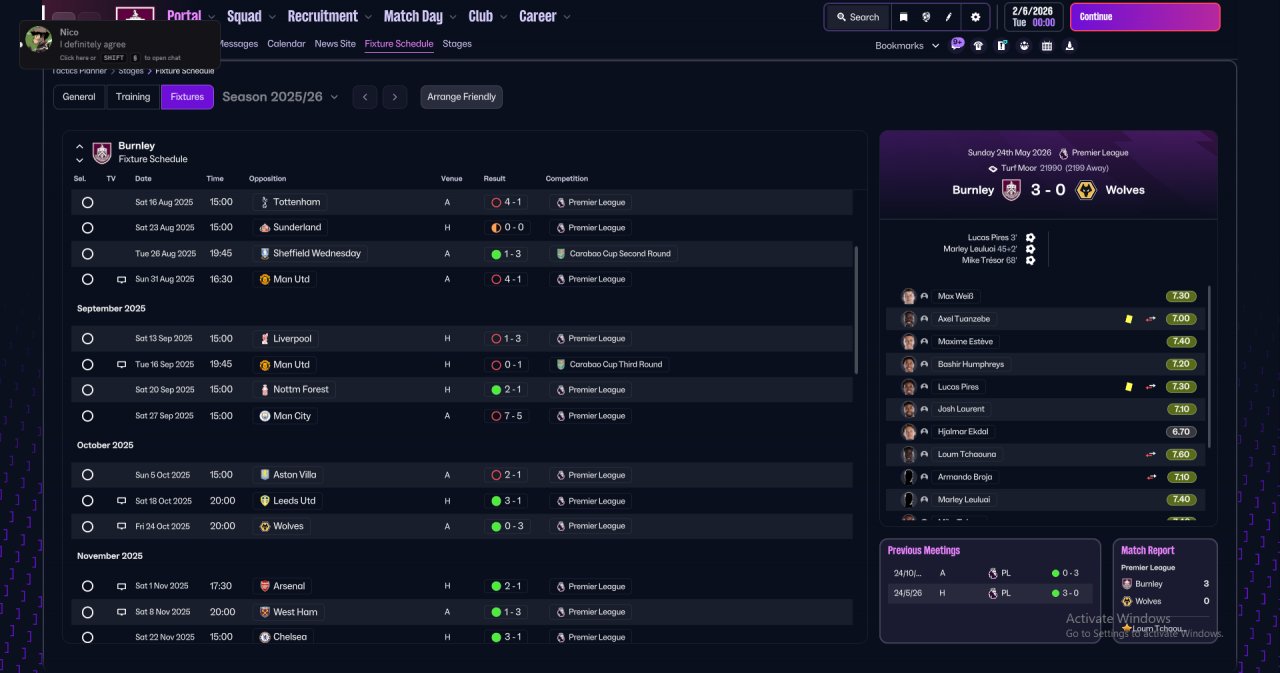Expand the Club menu dropdown
This screenshot has width=1280, height=673.
click(503, 17)
